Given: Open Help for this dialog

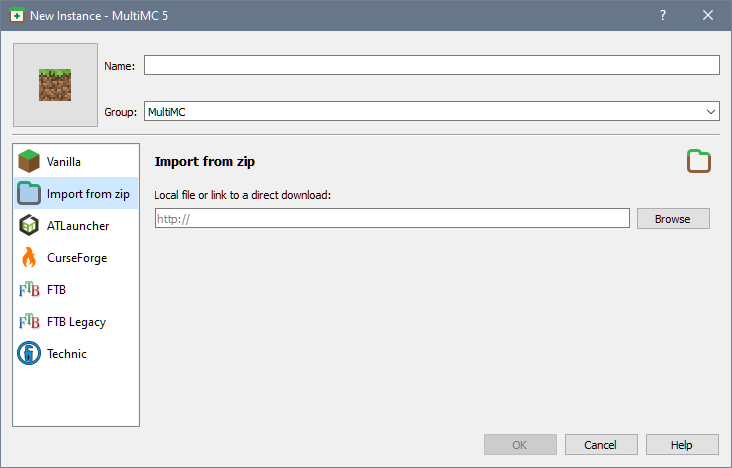Looking at the screenshot, I should pos(682,445).
